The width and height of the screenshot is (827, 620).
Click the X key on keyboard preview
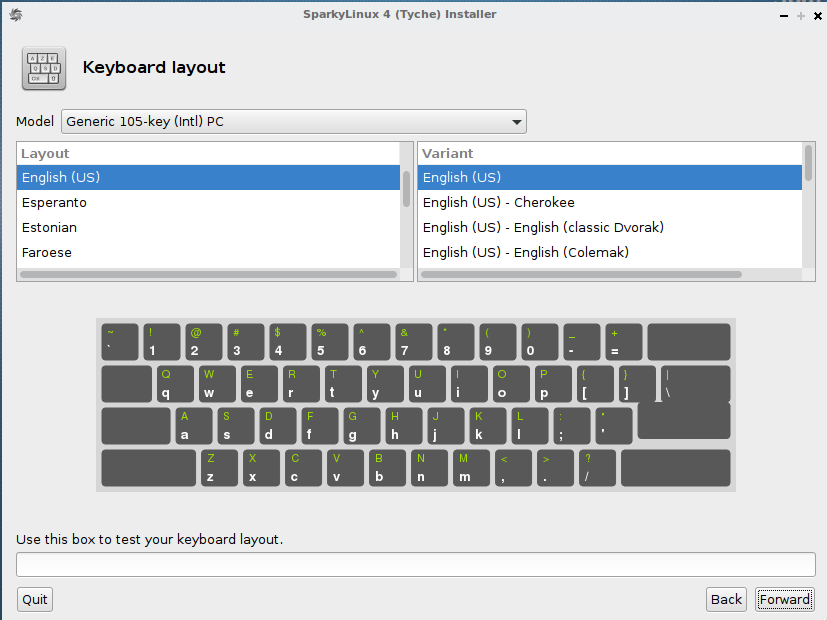pyautogui.click(x=262, y=468)
